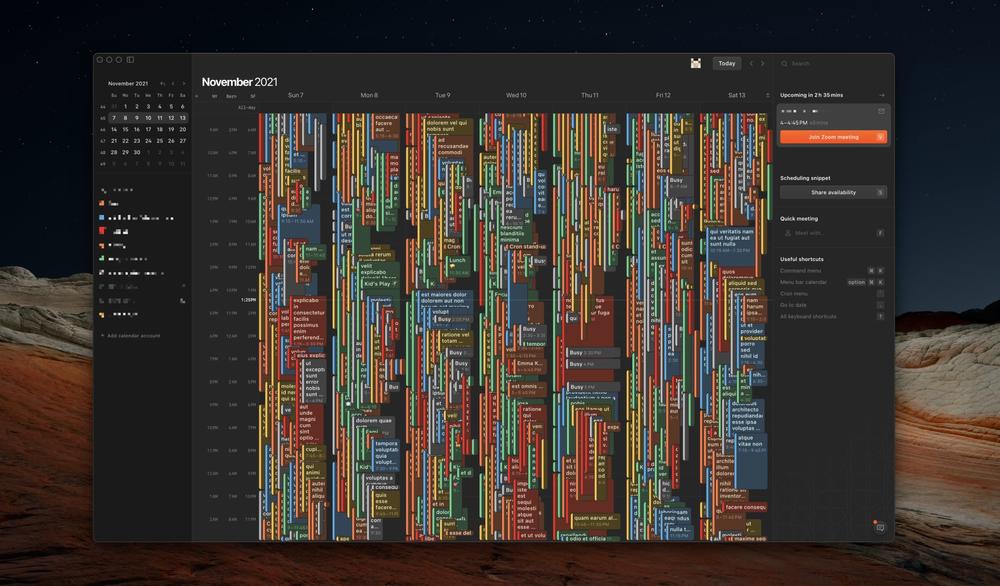Click the Wed 10 day header
This screenshot has width=1000, height=586.
pos(516,95)
